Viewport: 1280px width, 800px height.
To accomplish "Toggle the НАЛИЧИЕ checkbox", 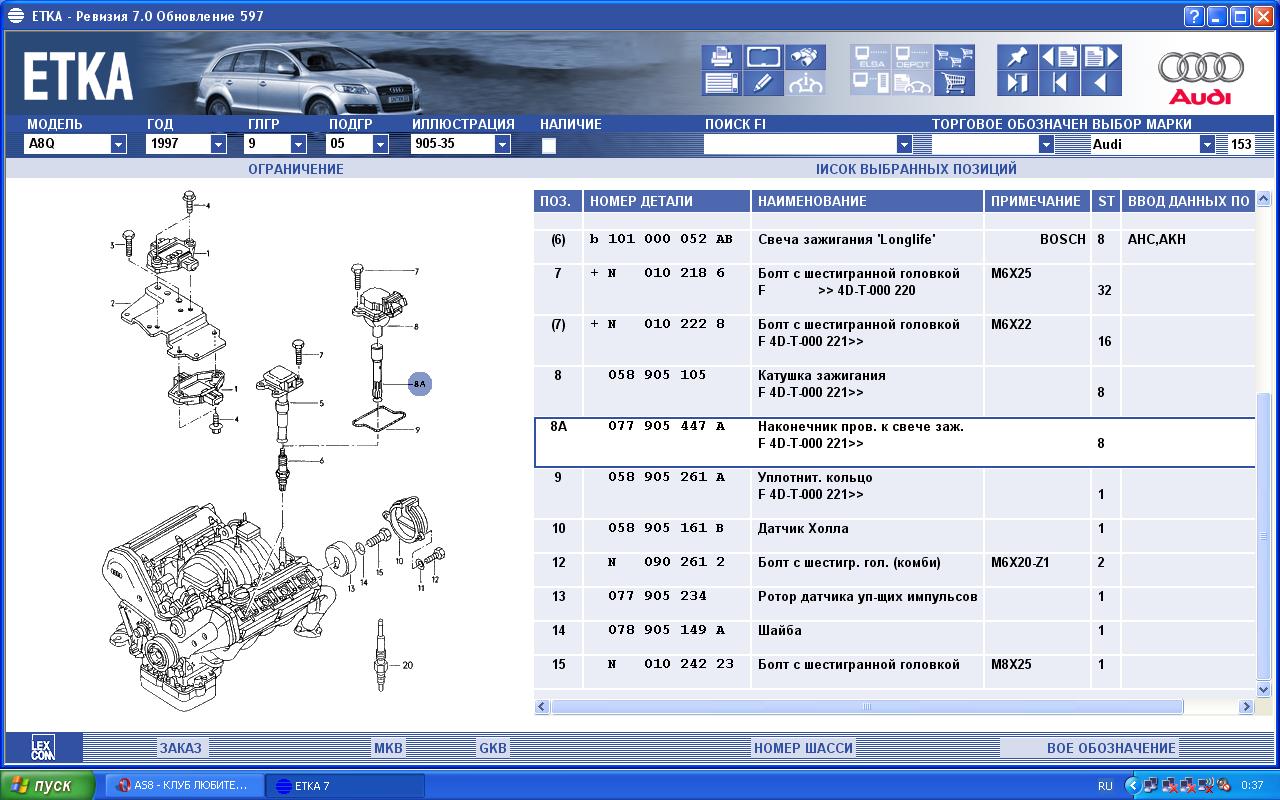I will coord(548,145).
